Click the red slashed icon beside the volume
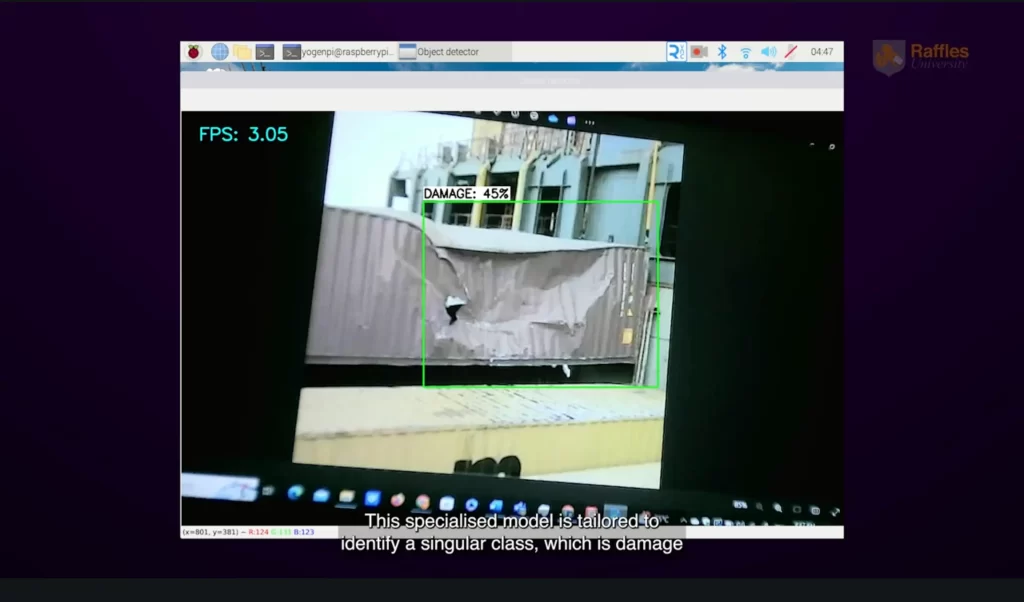 point(790,52)
